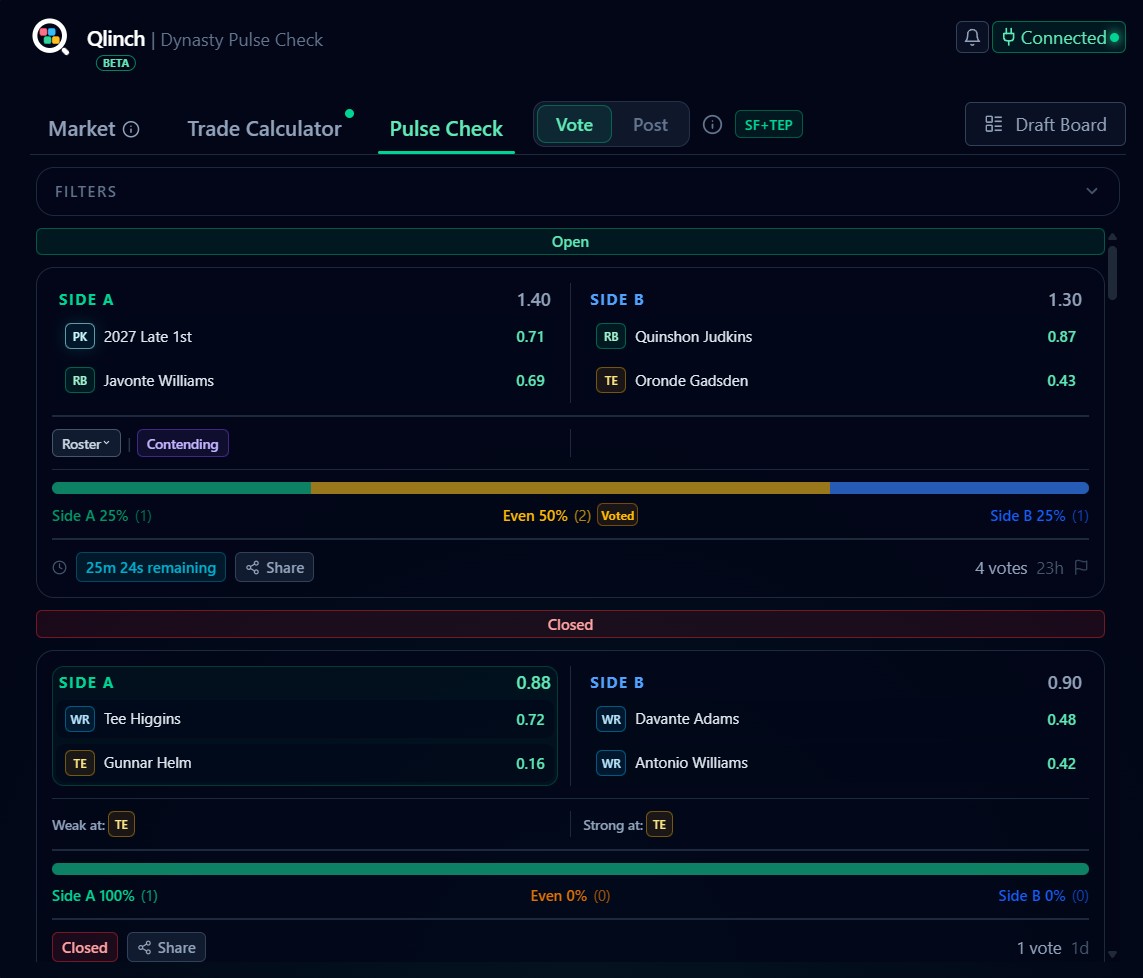Collapse the Open section header
The image size is (1143, 978).
click(x=570, y=242)
